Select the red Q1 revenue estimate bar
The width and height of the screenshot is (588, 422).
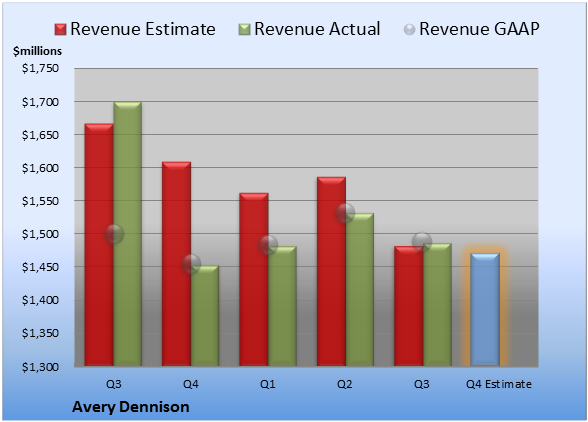[254, 279]
